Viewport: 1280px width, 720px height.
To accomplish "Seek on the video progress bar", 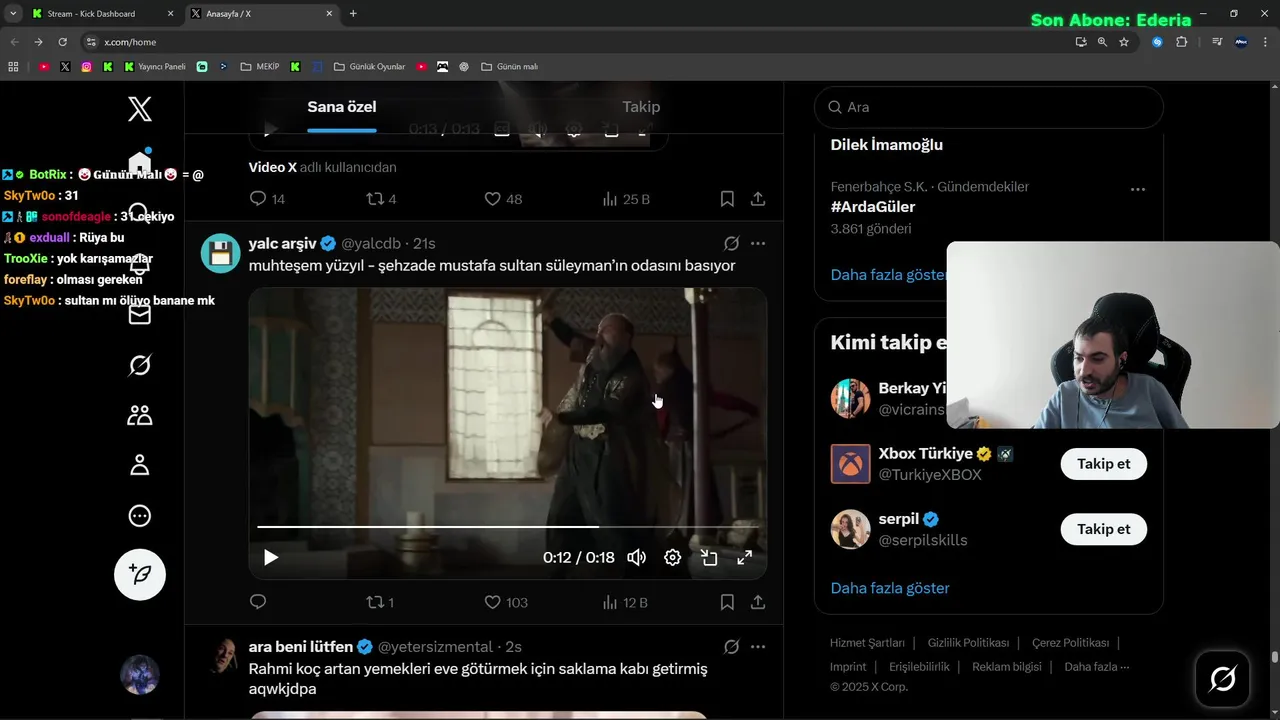I will pyautogui.click(x=507, y=526).
